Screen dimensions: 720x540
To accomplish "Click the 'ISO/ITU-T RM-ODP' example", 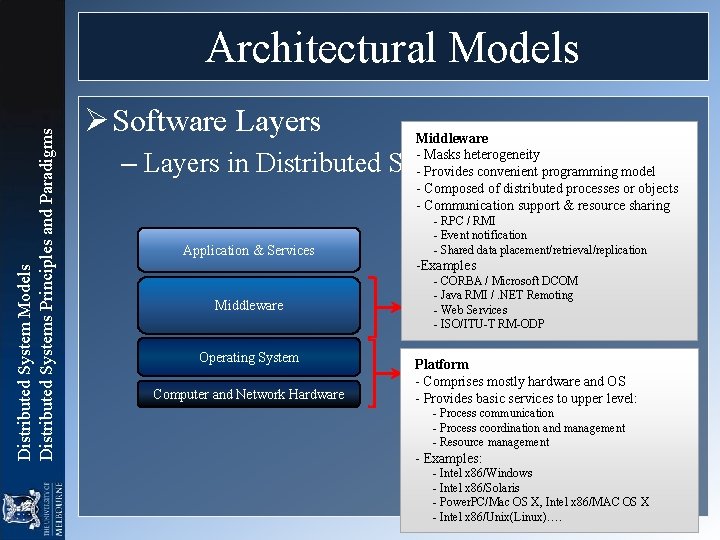I will point(489,324).
